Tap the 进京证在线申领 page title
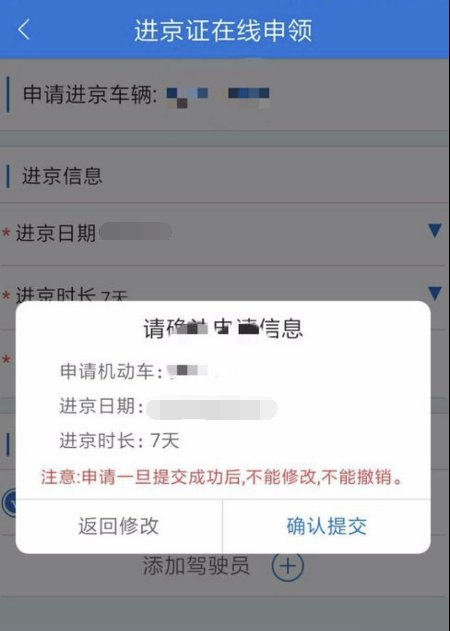Image resolution: width=450 pixels, height=631 pixels. (x=223, y=31)
